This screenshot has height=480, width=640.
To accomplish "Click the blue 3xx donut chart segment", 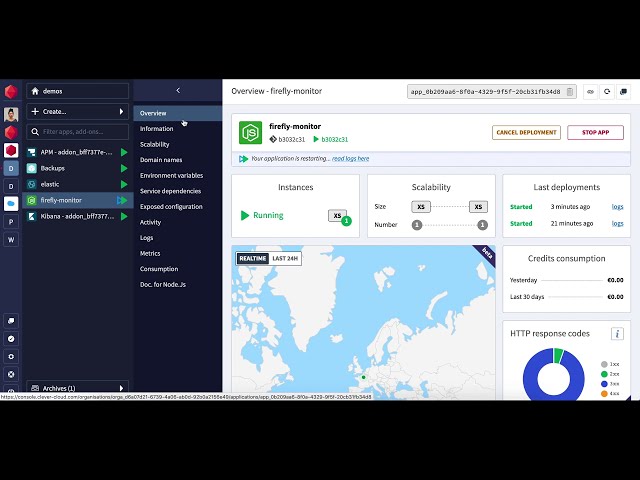I will (532, 382).
